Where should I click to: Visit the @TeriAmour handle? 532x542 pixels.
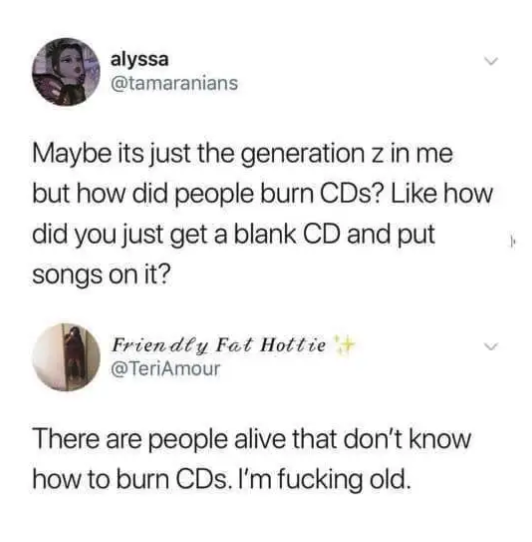[165, 368]
